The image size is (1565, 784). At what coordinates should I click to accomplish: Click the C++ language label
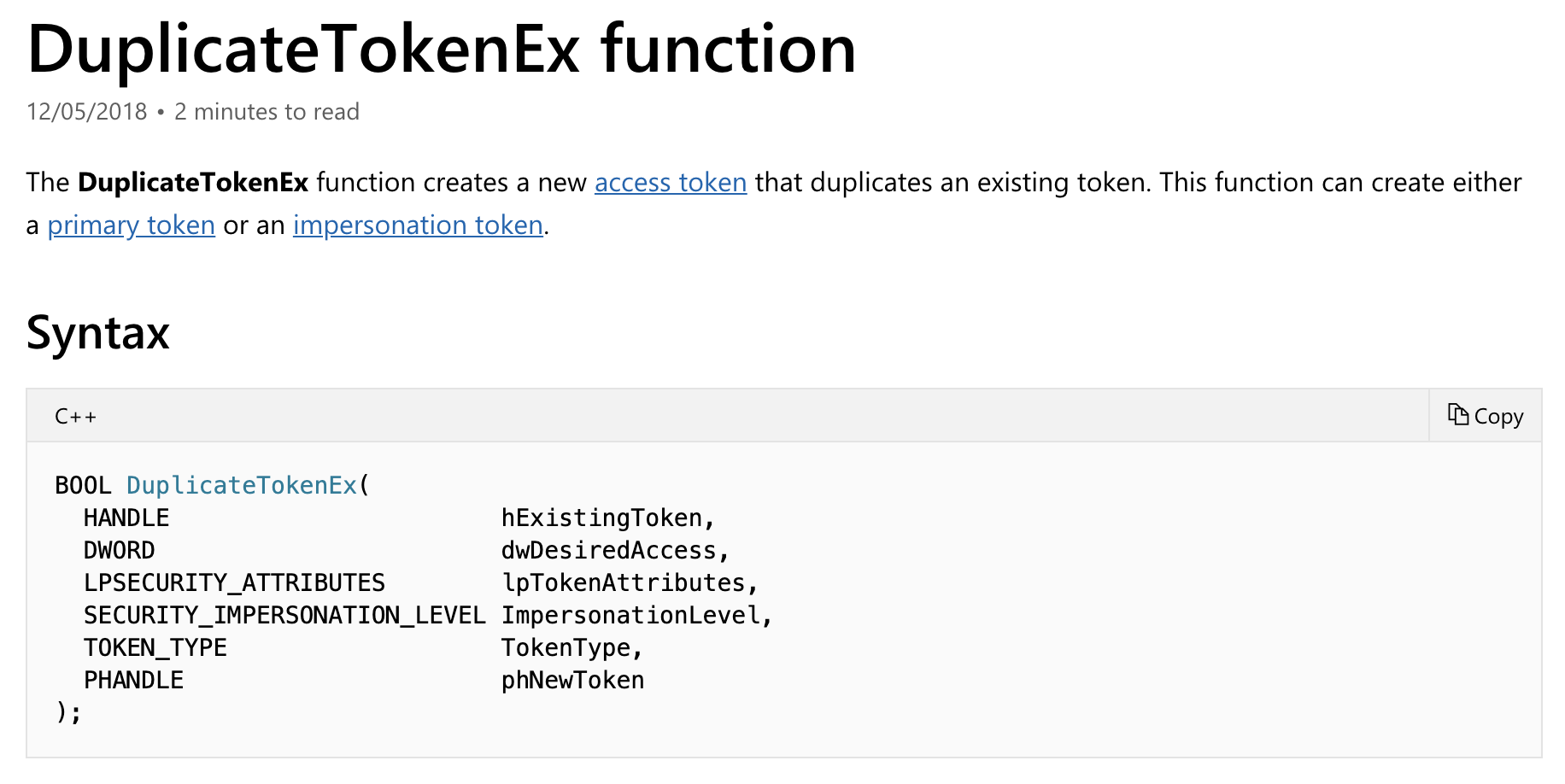click(75, 417)
